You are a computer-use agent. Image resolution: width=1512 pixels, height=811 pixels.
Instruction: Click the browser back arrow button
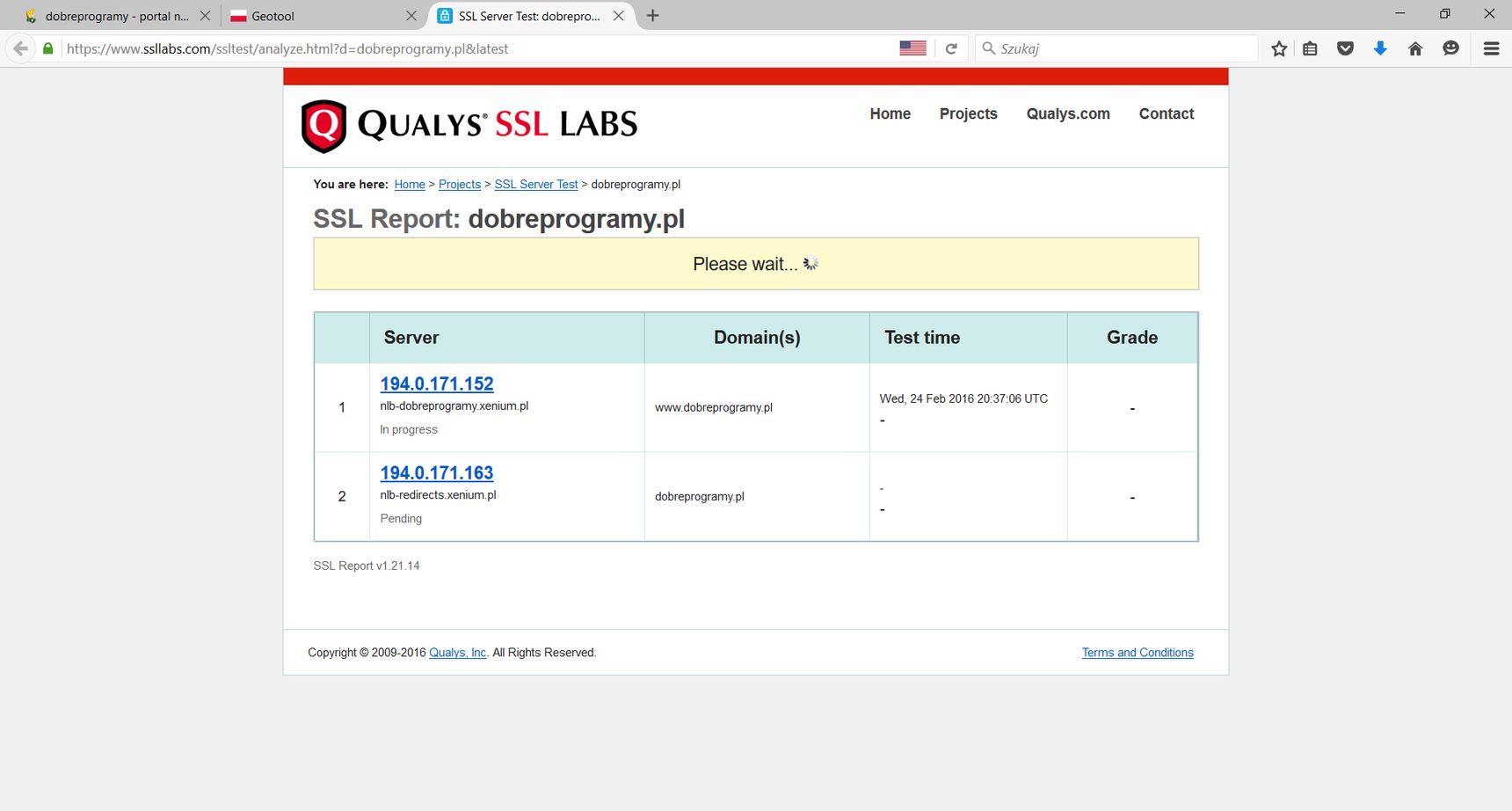pos(21,48)
